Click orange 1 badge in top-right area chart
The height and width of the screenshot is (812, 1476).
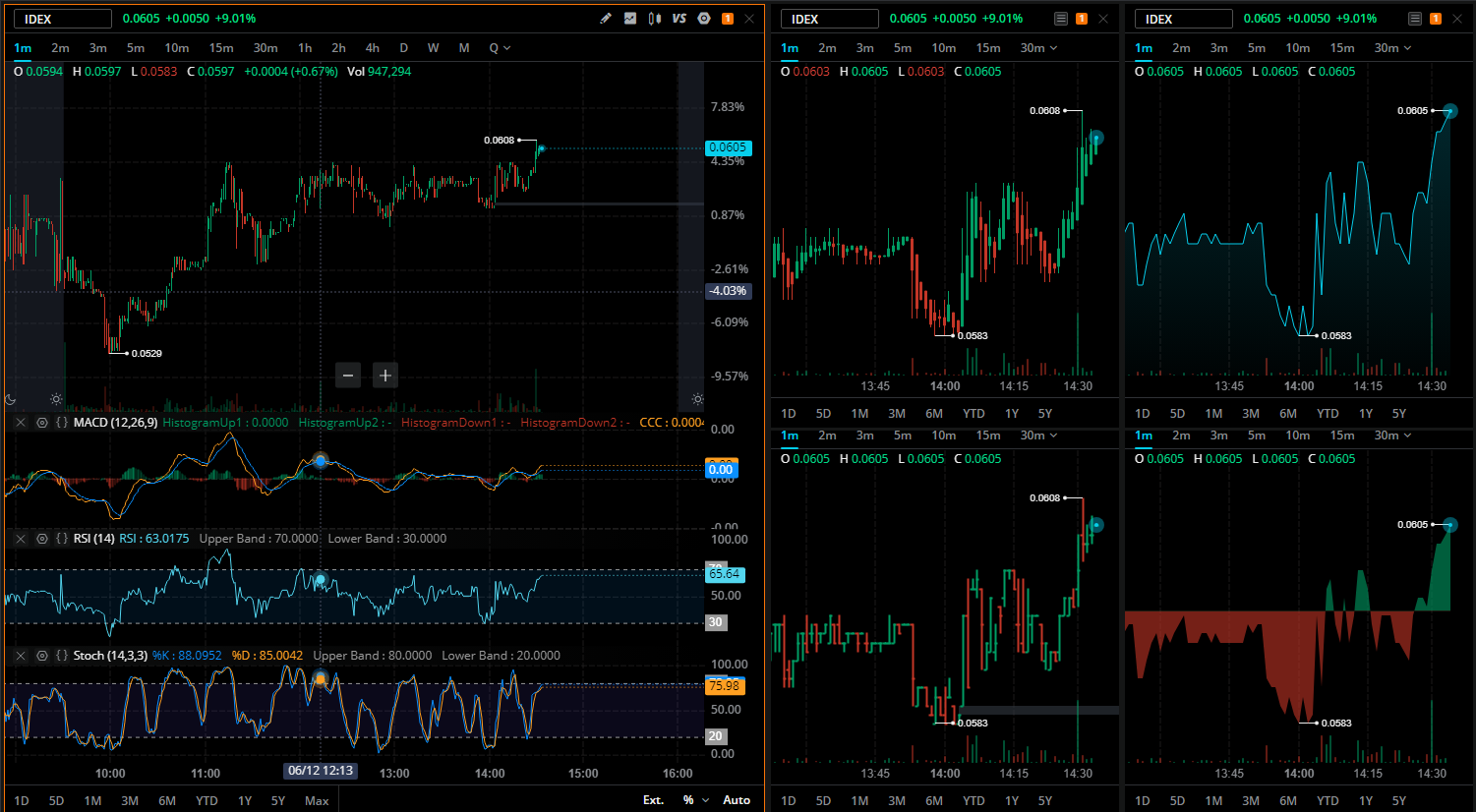click(1436, 19)
